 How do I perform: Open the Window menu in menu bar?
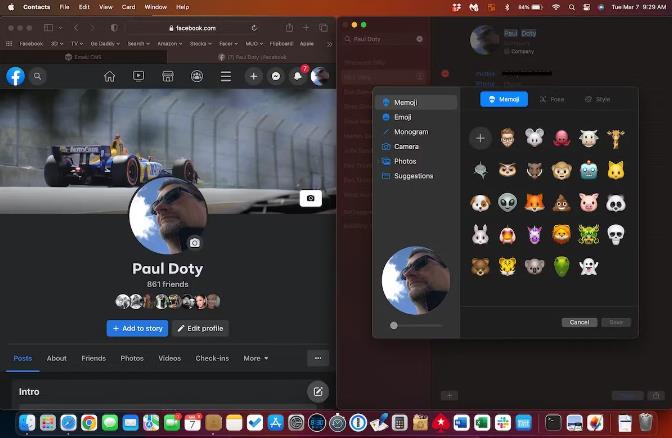[156, 7]
